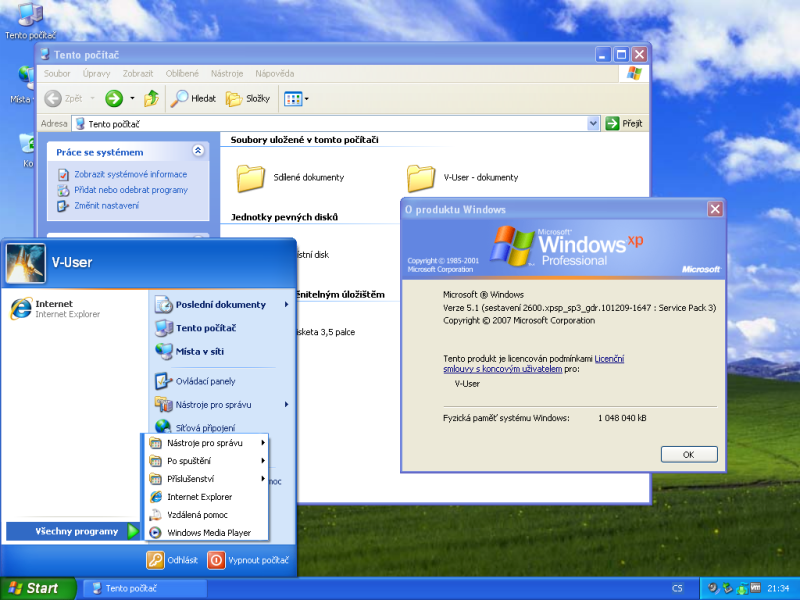Click Všechny programy button
This screenshot has height=600, width=800.
pos(72,531)
